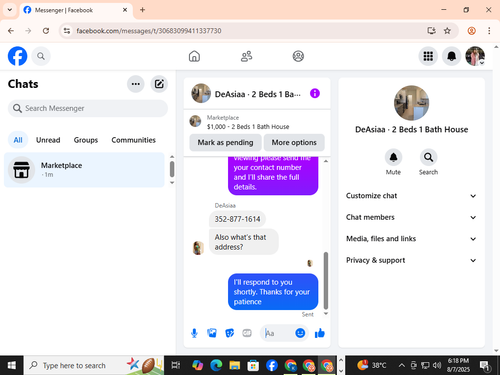Viewport: 500px width, 375px height.
Task: View site information icon in address bar
Action: 67,31
